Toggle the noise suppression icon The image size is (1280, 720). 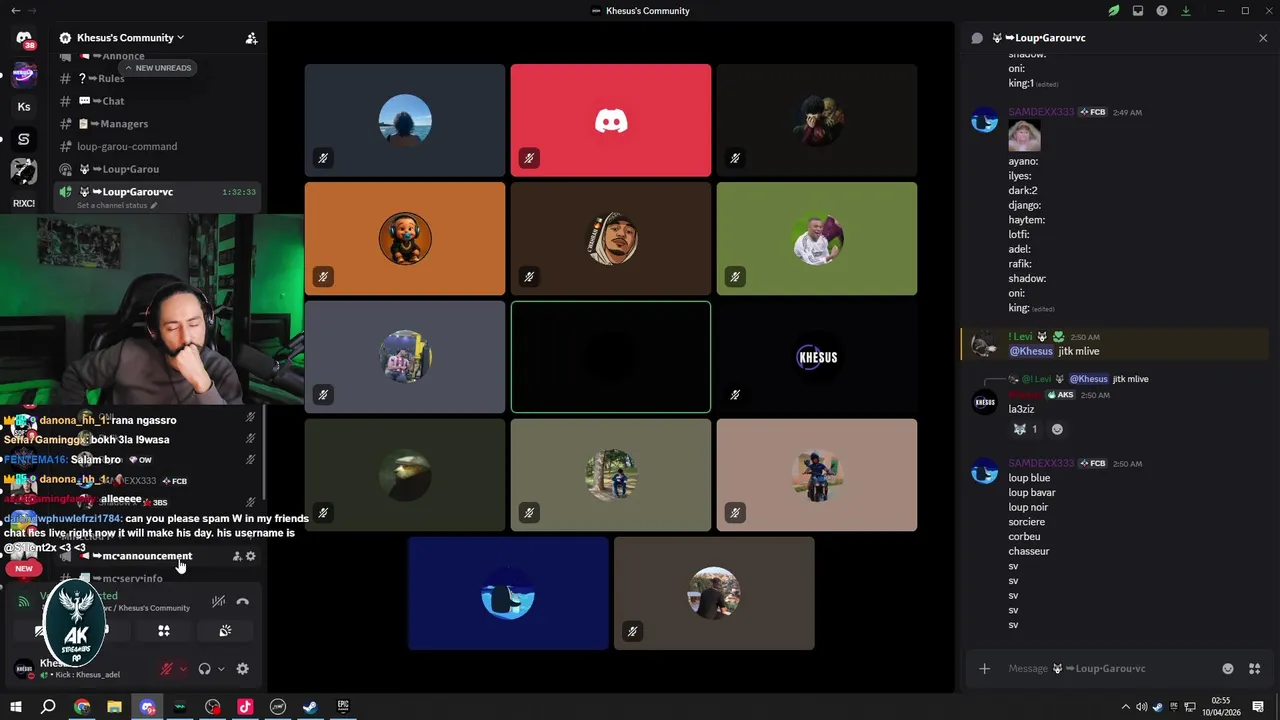tap(218, 602)
